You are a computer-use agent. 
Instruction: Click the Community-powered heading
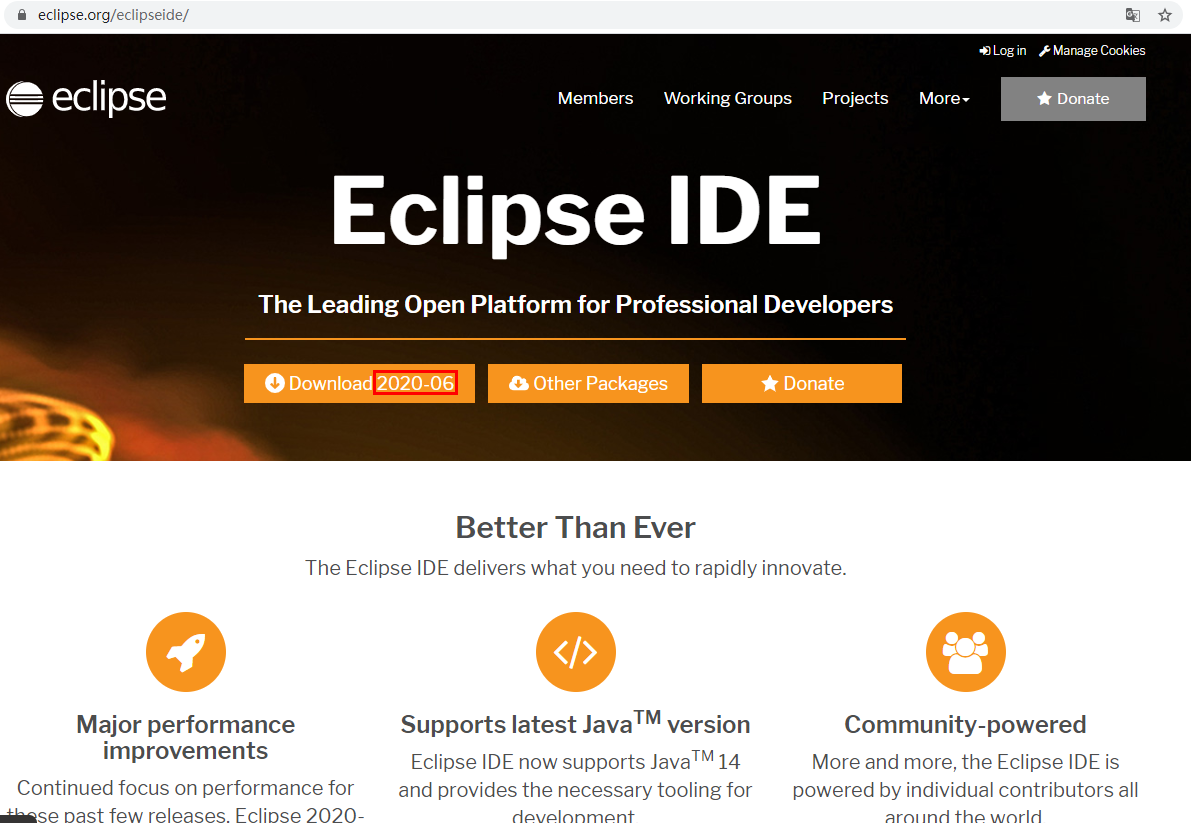click(965, 724)
